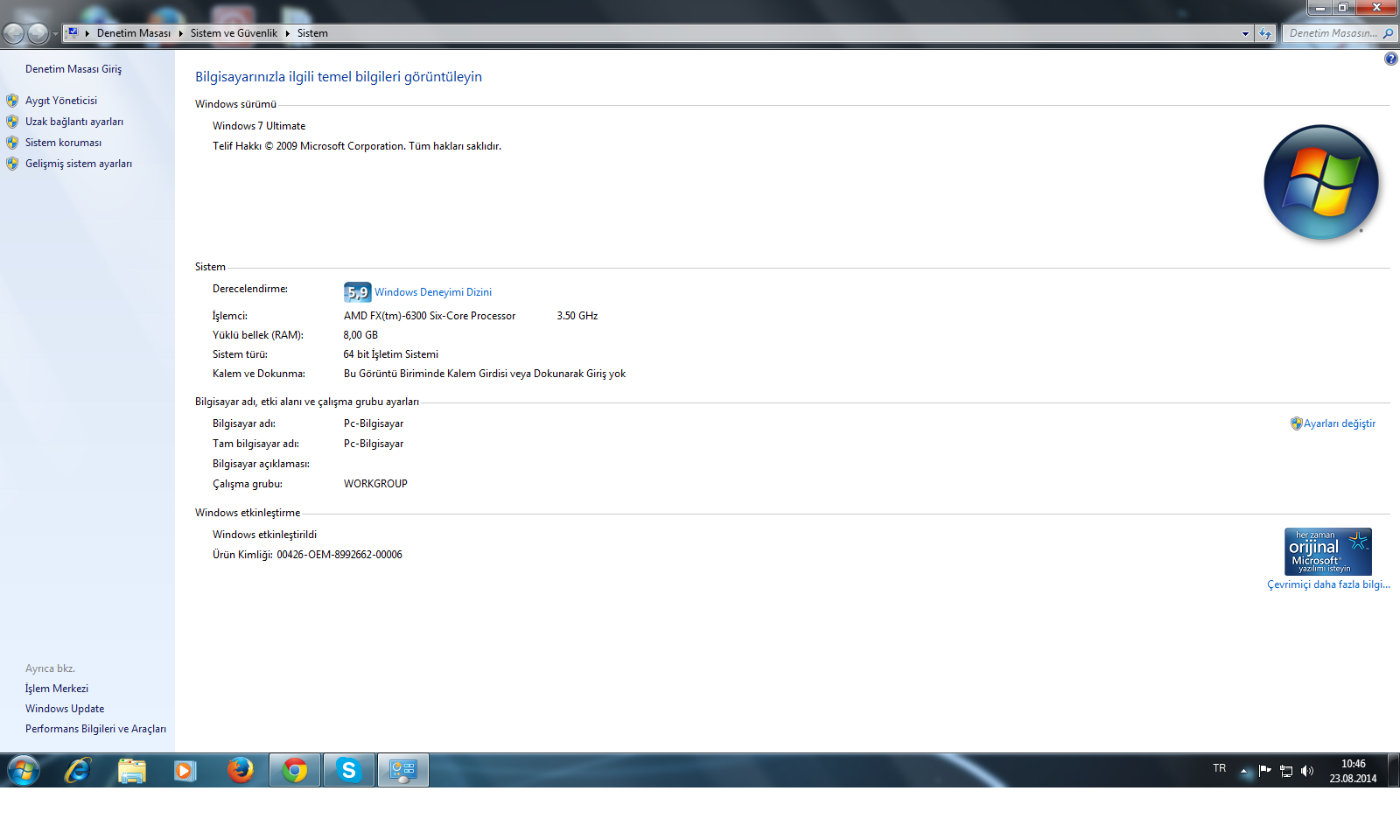Open İşlem Merkezi link
The image size is (1400, 840).
(57, 689)
